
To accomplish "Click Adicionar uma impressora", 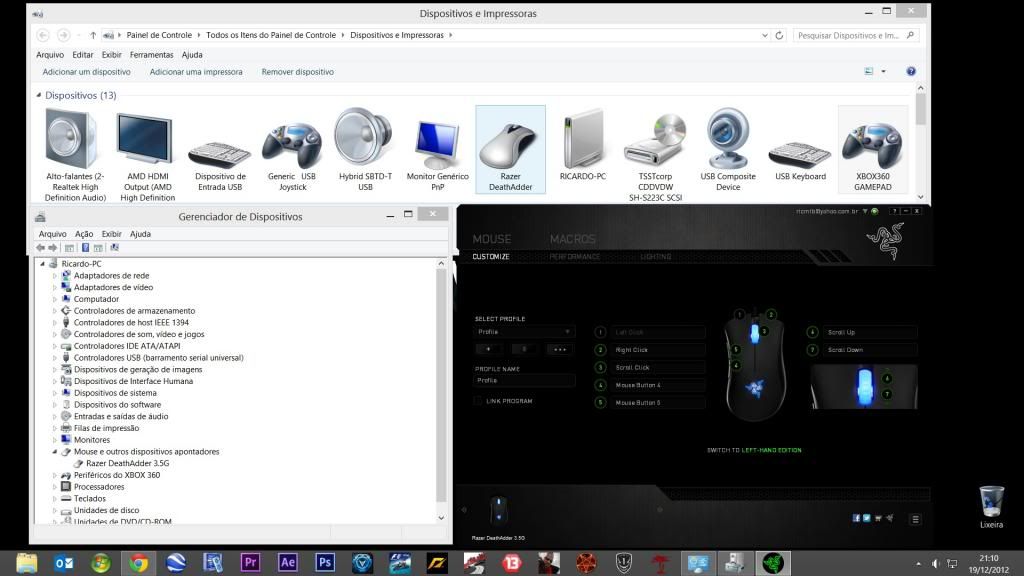I will (x=196, y=72).
